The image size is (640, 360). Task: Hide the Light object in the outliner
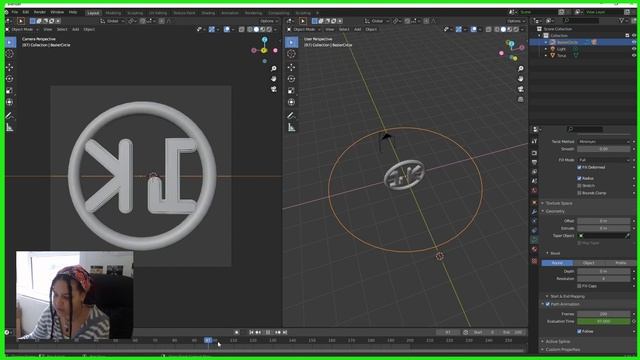pyautogui.click(x=634, y=49)
